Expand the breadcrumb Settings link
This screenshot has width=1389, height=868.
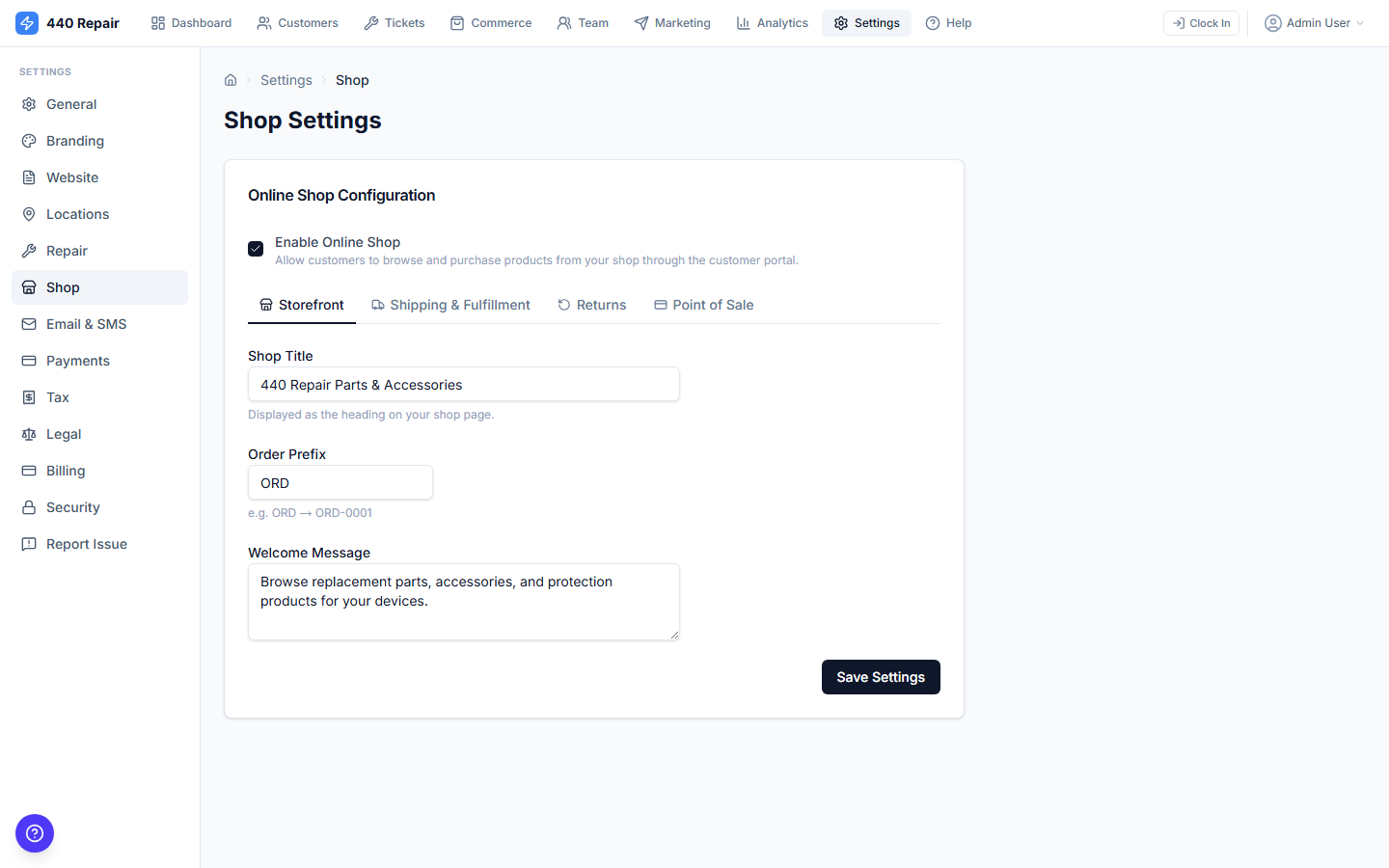[286, 80]
